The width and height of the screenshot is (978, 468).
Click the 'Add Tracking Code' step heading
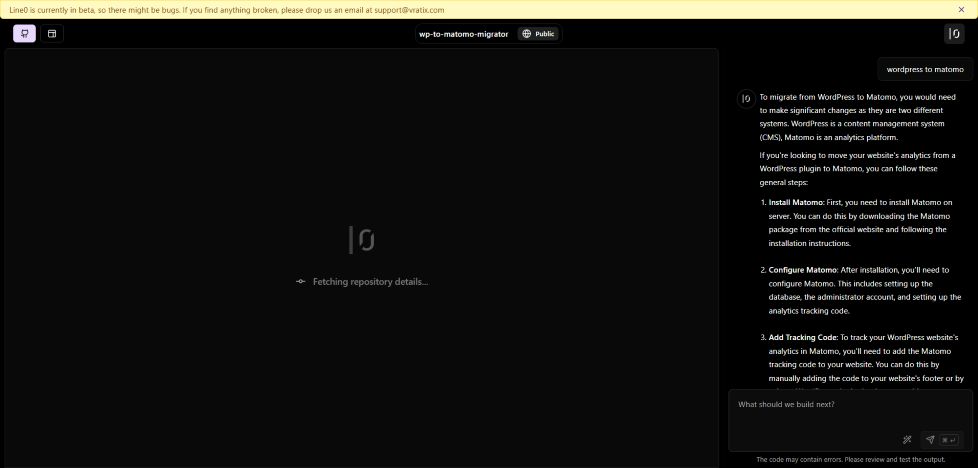coord(803,338)
